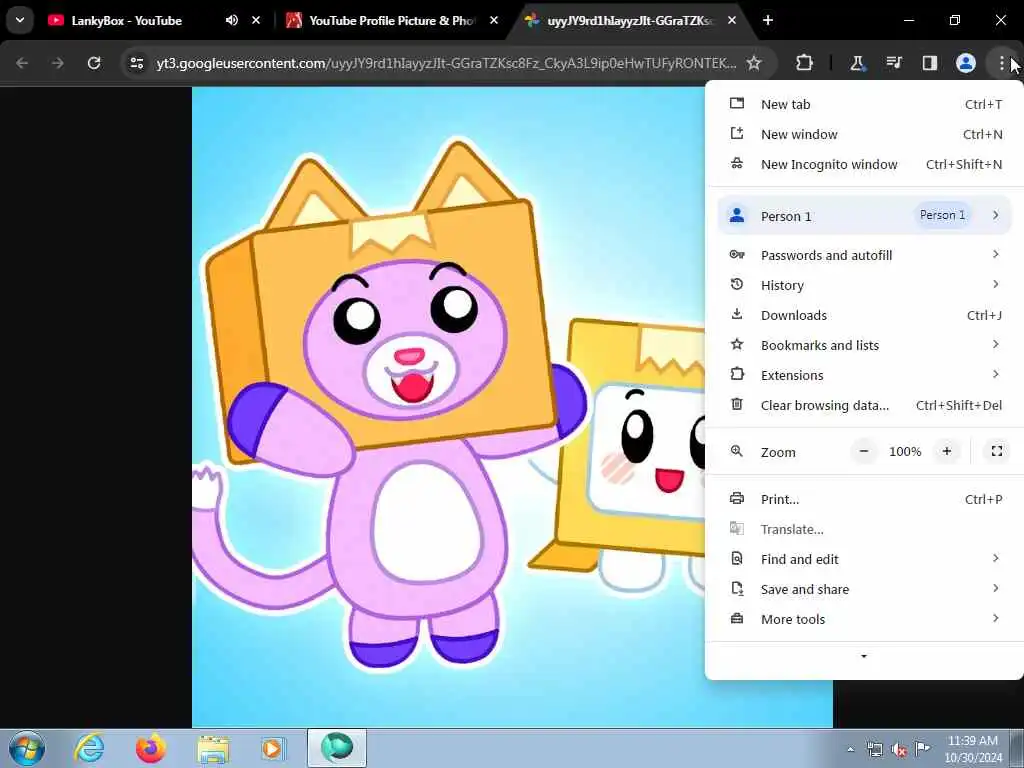The width and height of the screenshot is (1024, 768).
Task: Click the muted volume tray icon
Action: click(x=899, y=750)
